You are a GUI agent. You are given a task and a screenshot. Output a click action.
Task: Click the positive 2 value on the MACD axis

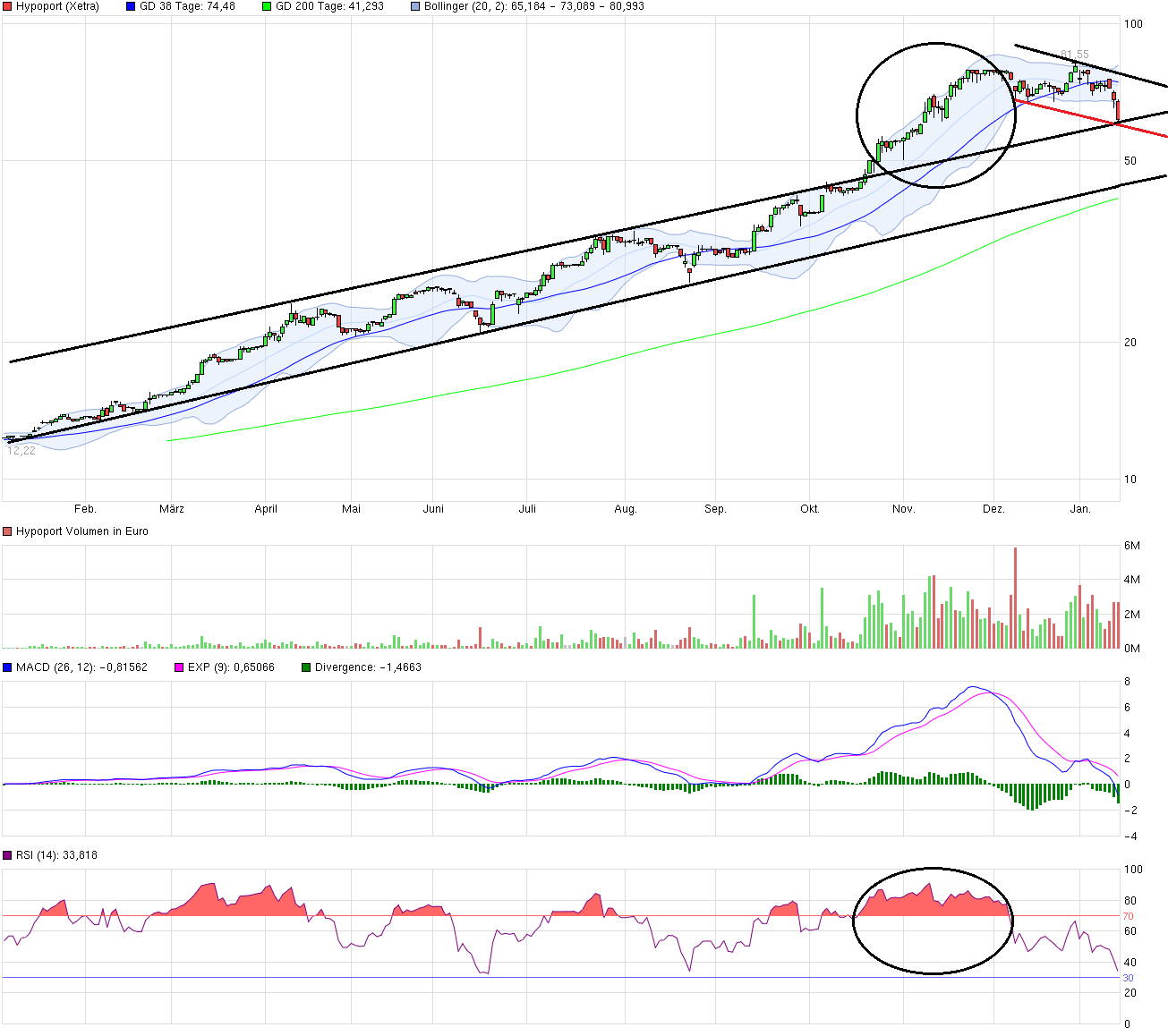tap(1128, 759)
